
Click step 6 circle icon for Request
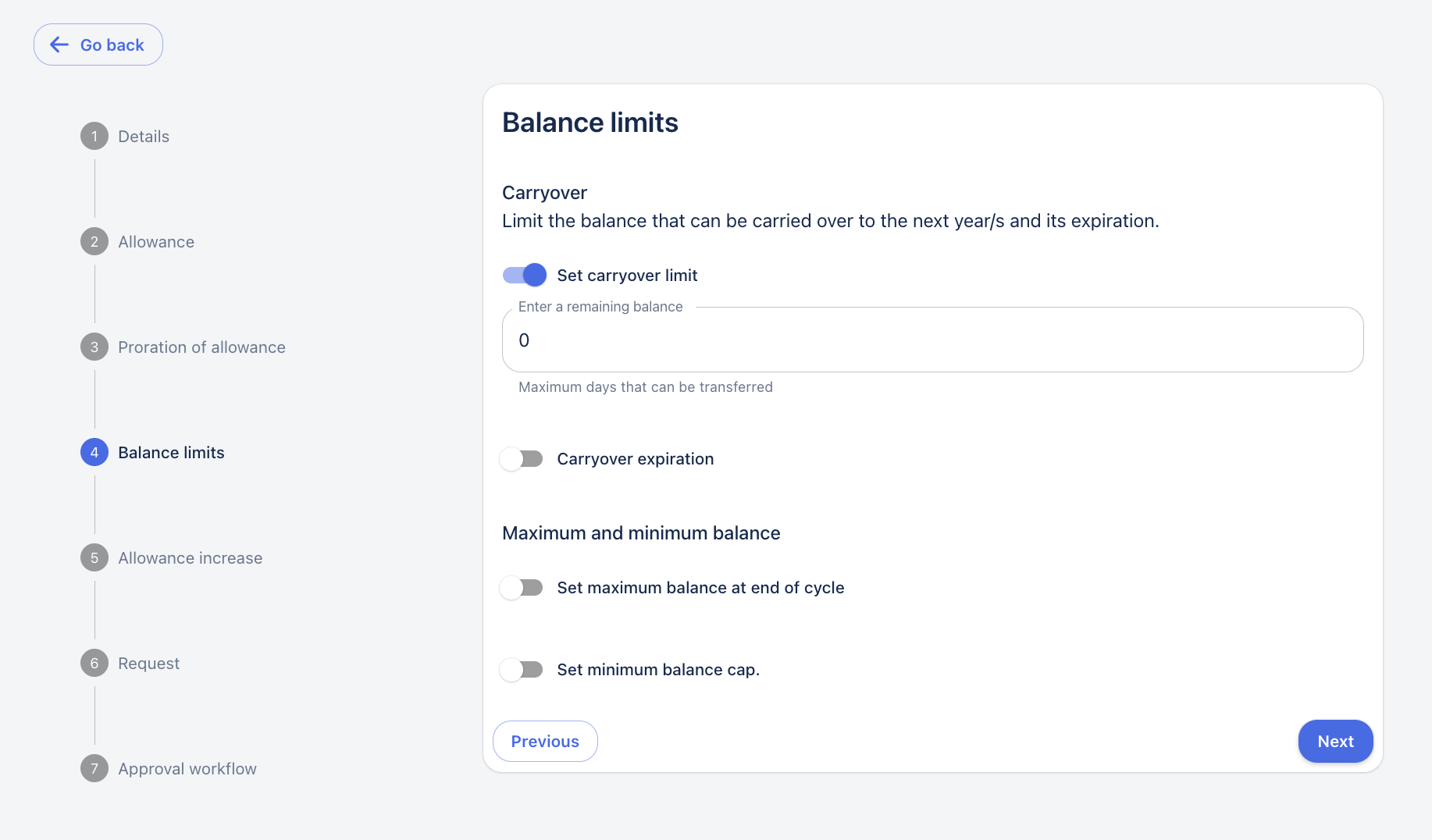[94, 664]
